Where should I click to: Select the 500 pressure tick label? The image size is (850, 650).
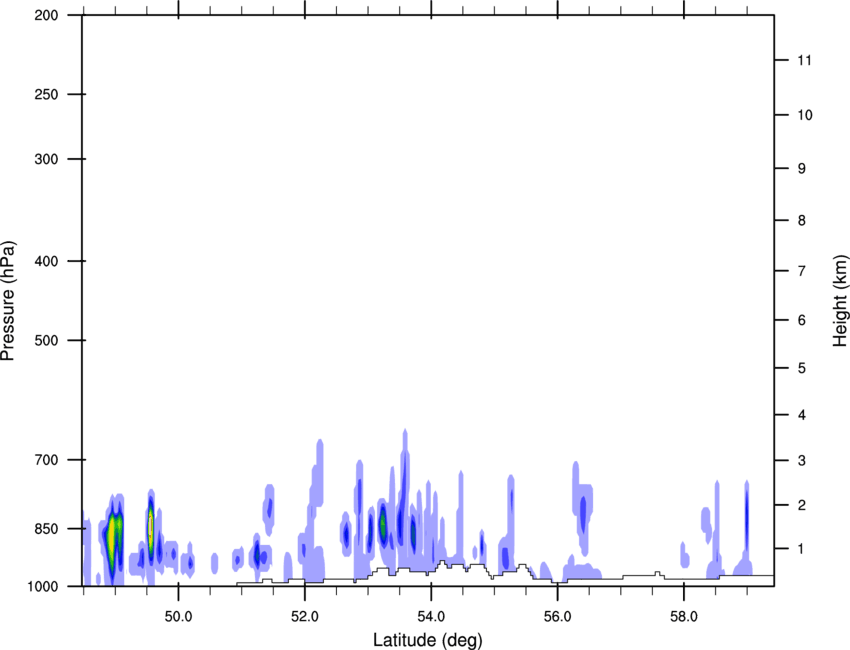[x=46, y=340]
